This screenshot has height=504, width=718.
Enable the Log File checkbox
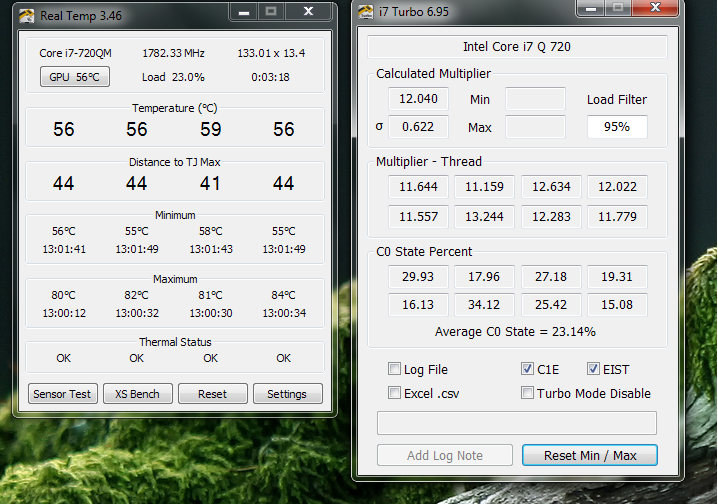pos(394,369)
